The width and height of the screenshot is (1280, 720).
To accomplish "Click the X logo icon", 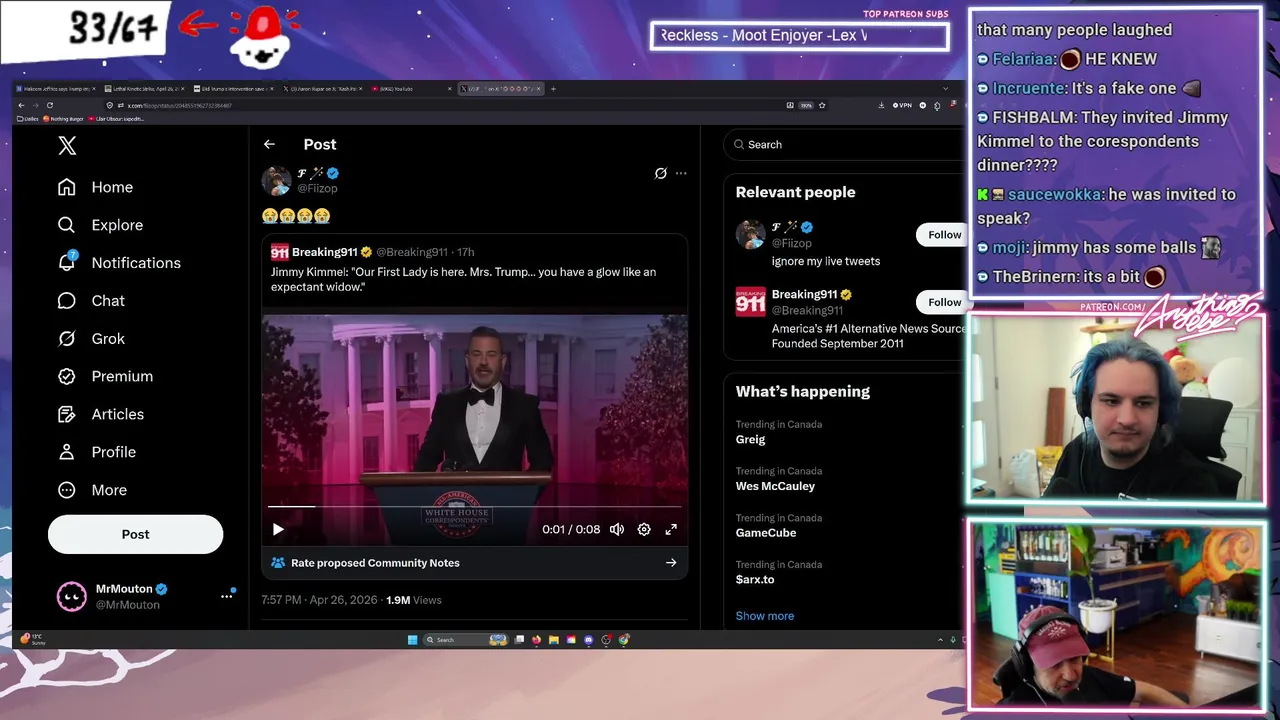I will (x=67, y=146).
